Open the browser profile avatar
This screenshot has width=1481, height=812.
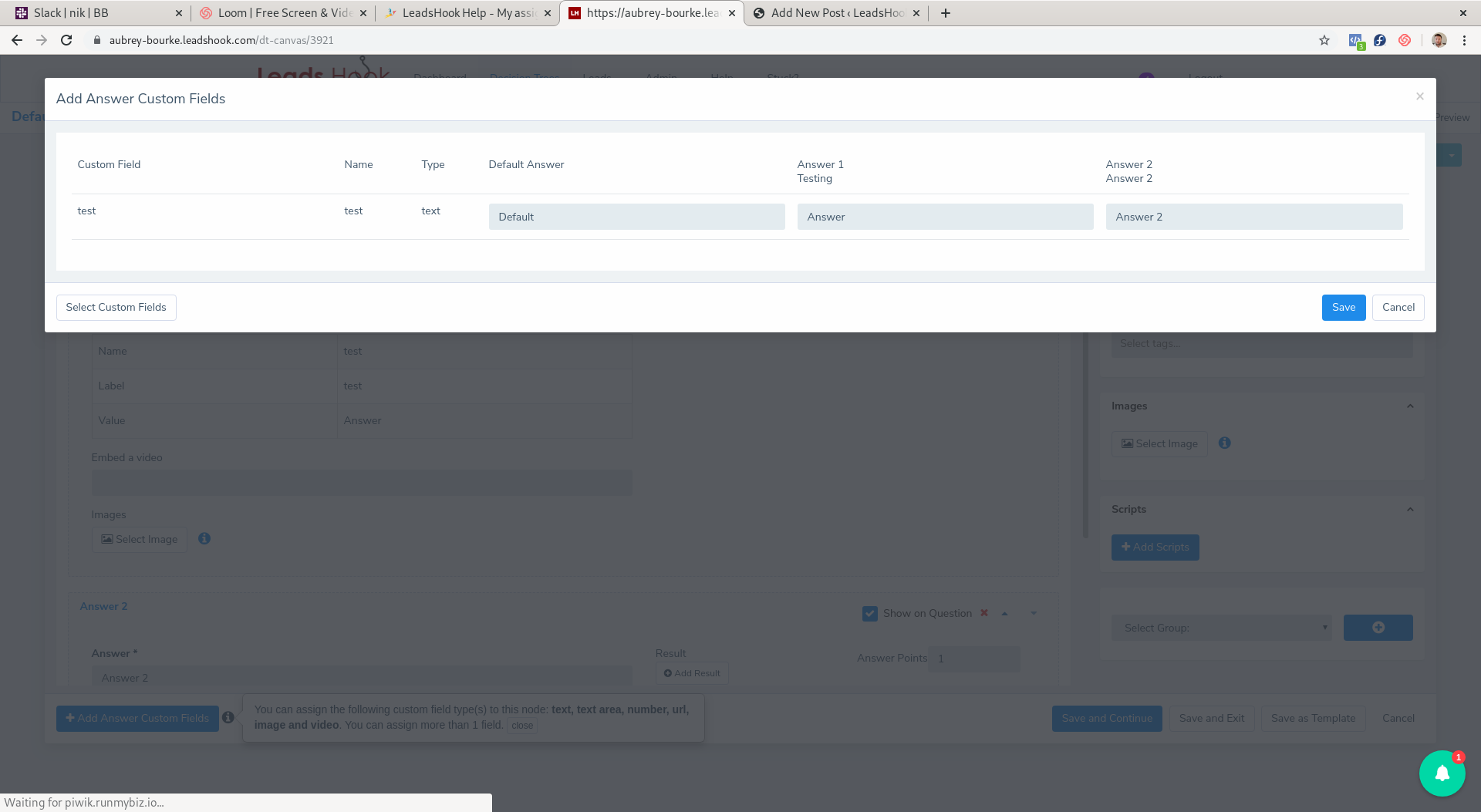[x=1439, y=40]
